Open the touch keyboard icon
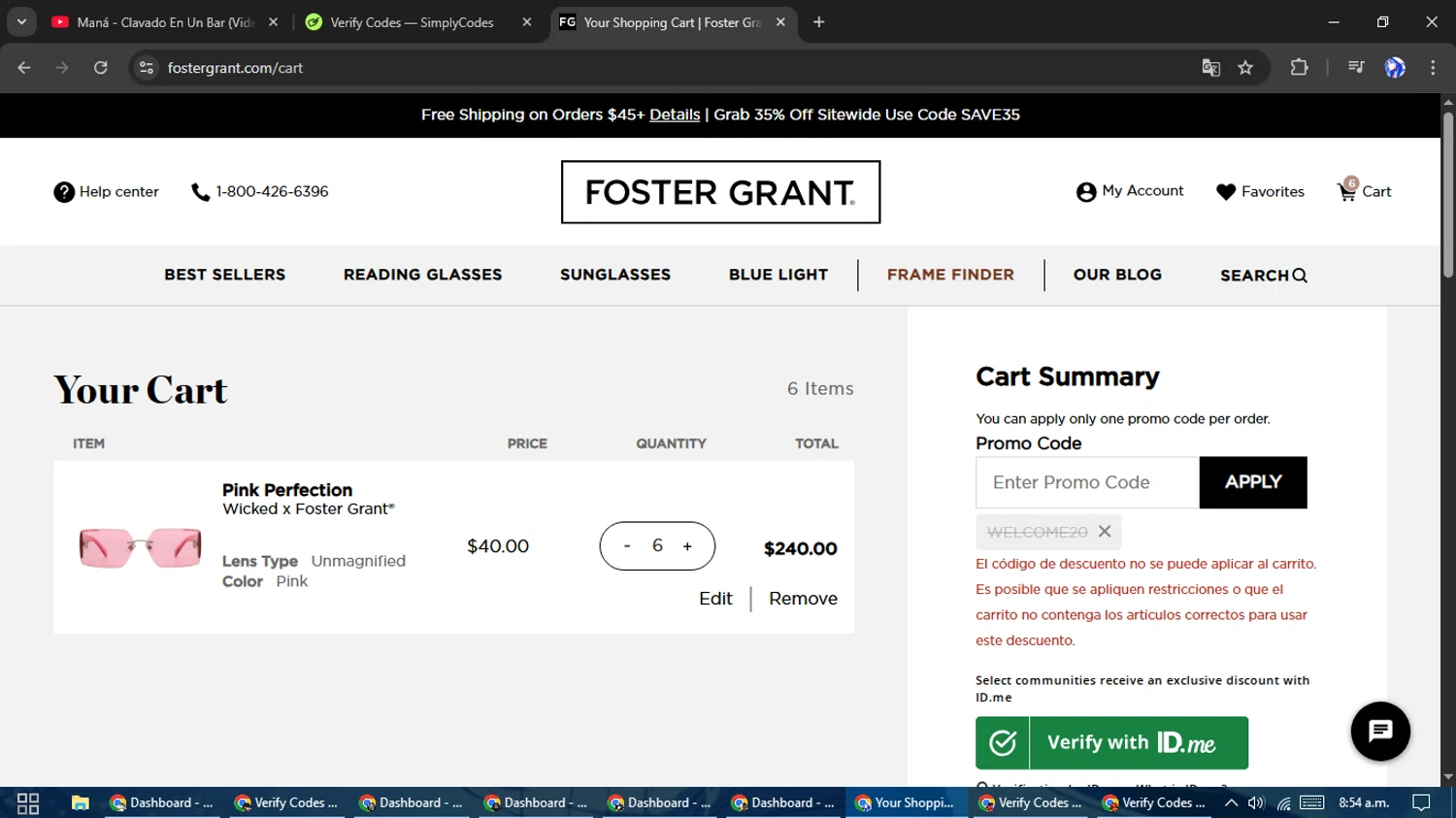The height and width of the screenshot is (818, 1456). (1312, 802)
